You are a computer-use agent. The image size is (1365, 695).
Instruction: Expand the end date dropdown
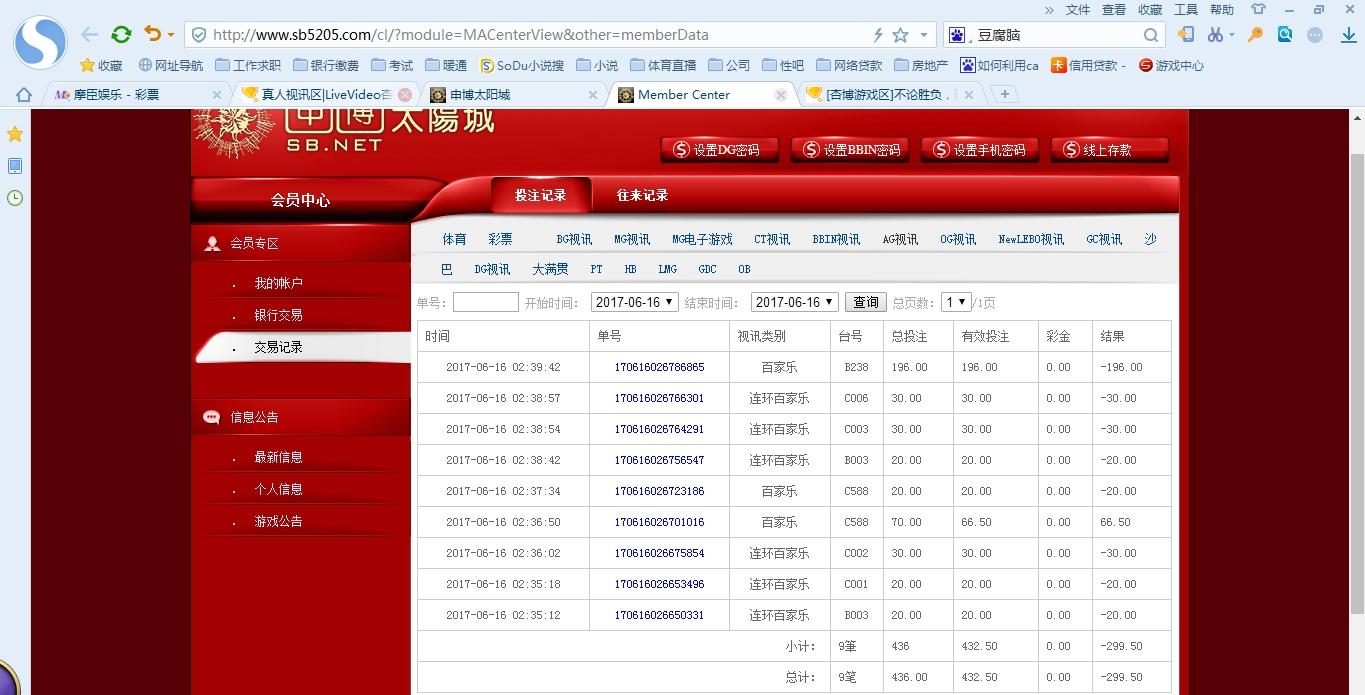pos(795,302)
